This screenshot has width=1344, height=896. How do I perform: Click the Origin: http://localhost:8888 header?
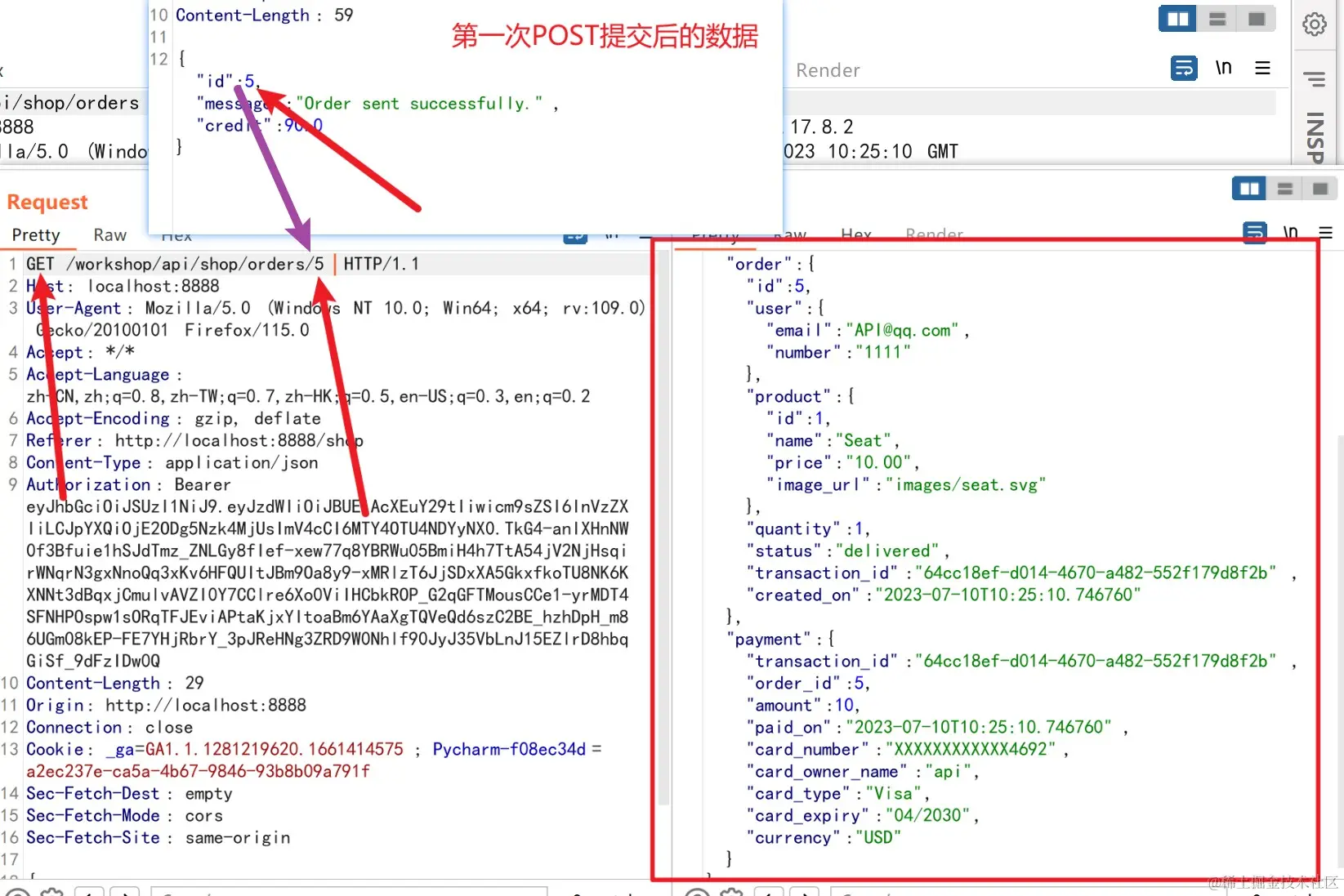(x=166, y=705)
